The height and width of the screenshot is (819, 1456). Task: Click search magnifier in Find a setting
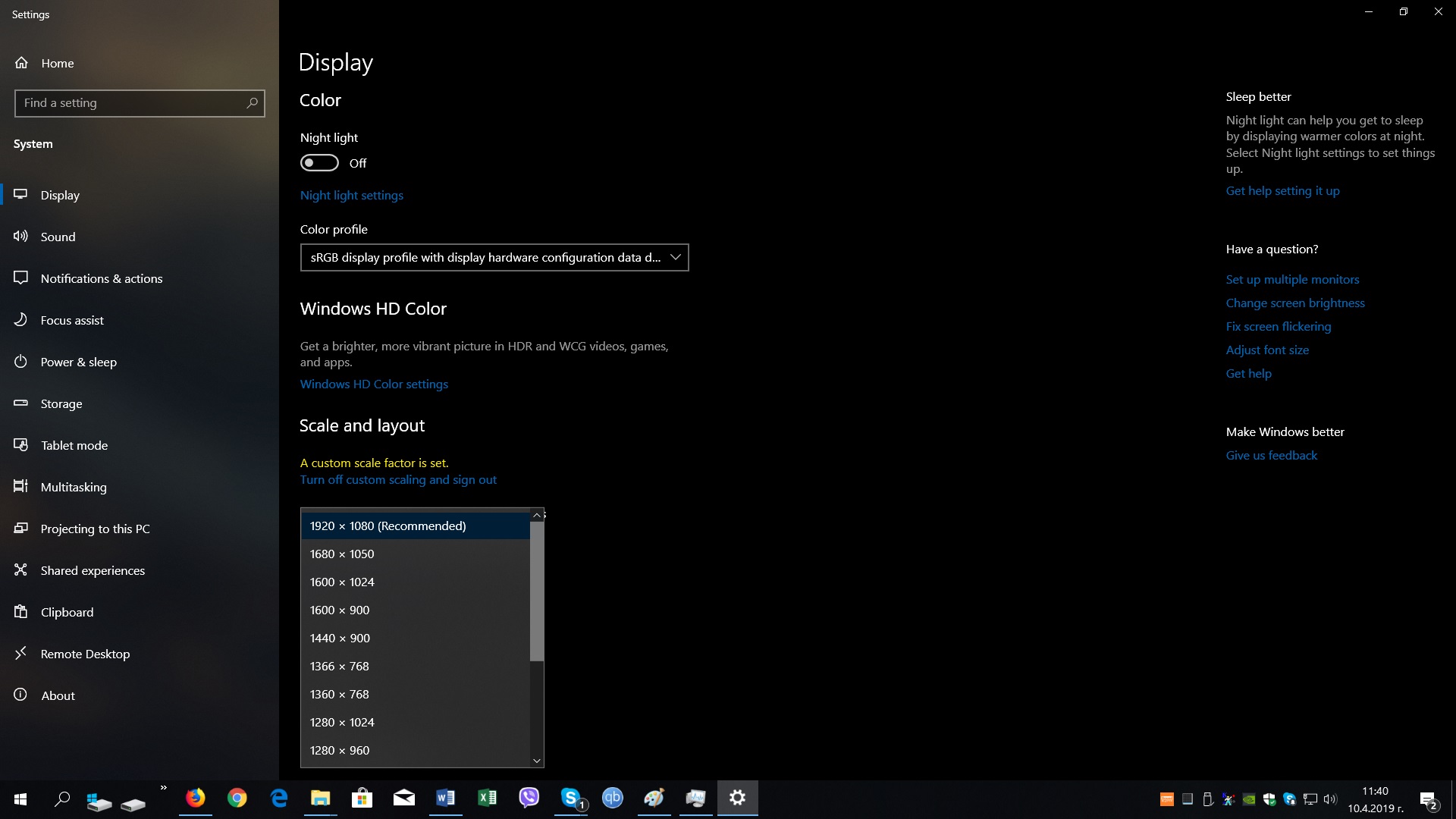click(253, 102)
